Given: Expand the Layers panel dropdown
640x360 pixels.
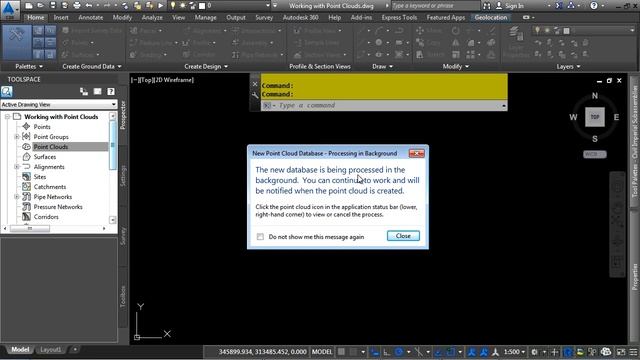Looking at the screenshot, I should click(x=568, y=67).
